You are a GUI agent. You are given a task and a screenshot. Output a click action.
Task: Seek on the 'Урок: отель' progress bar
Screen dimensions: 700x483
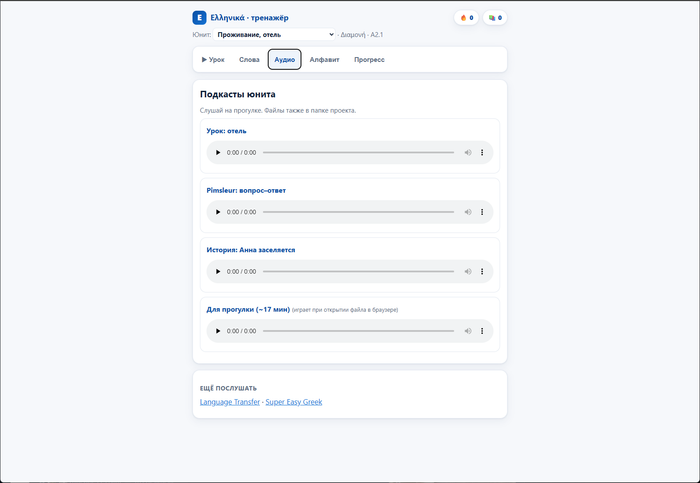[x=358, y=153]
